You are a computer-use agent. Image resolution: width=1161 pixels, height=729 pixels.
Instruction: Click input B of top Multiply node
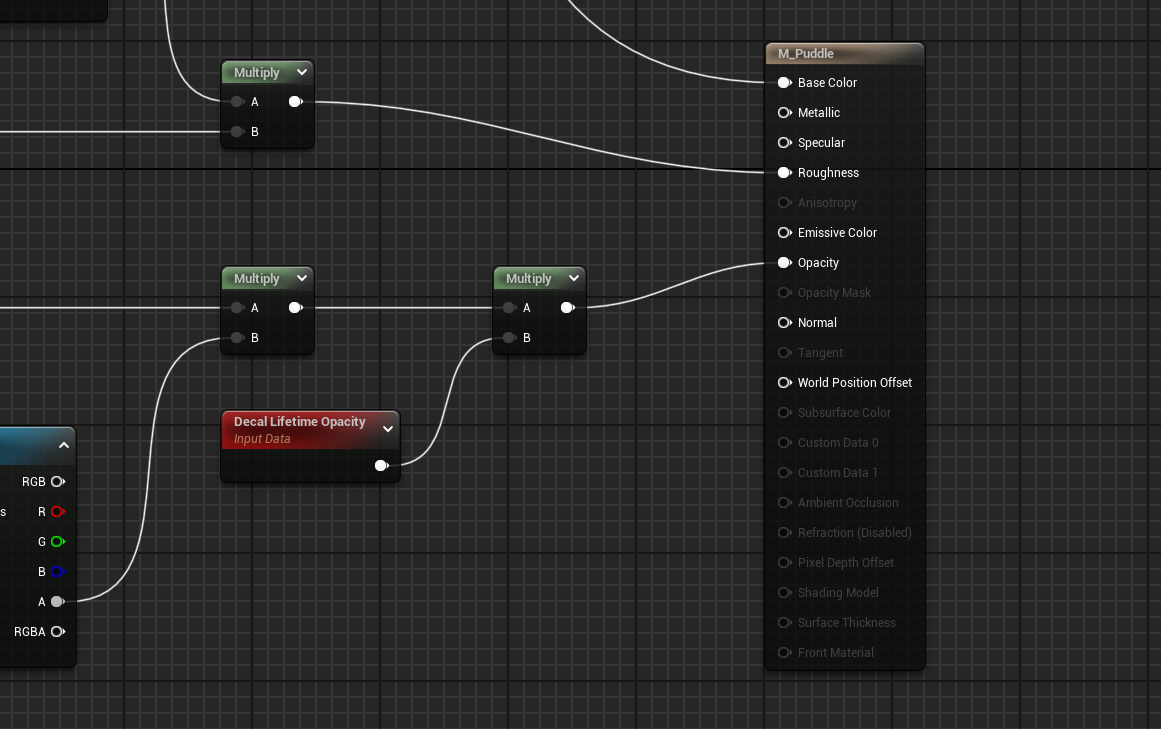coord(237,132)
